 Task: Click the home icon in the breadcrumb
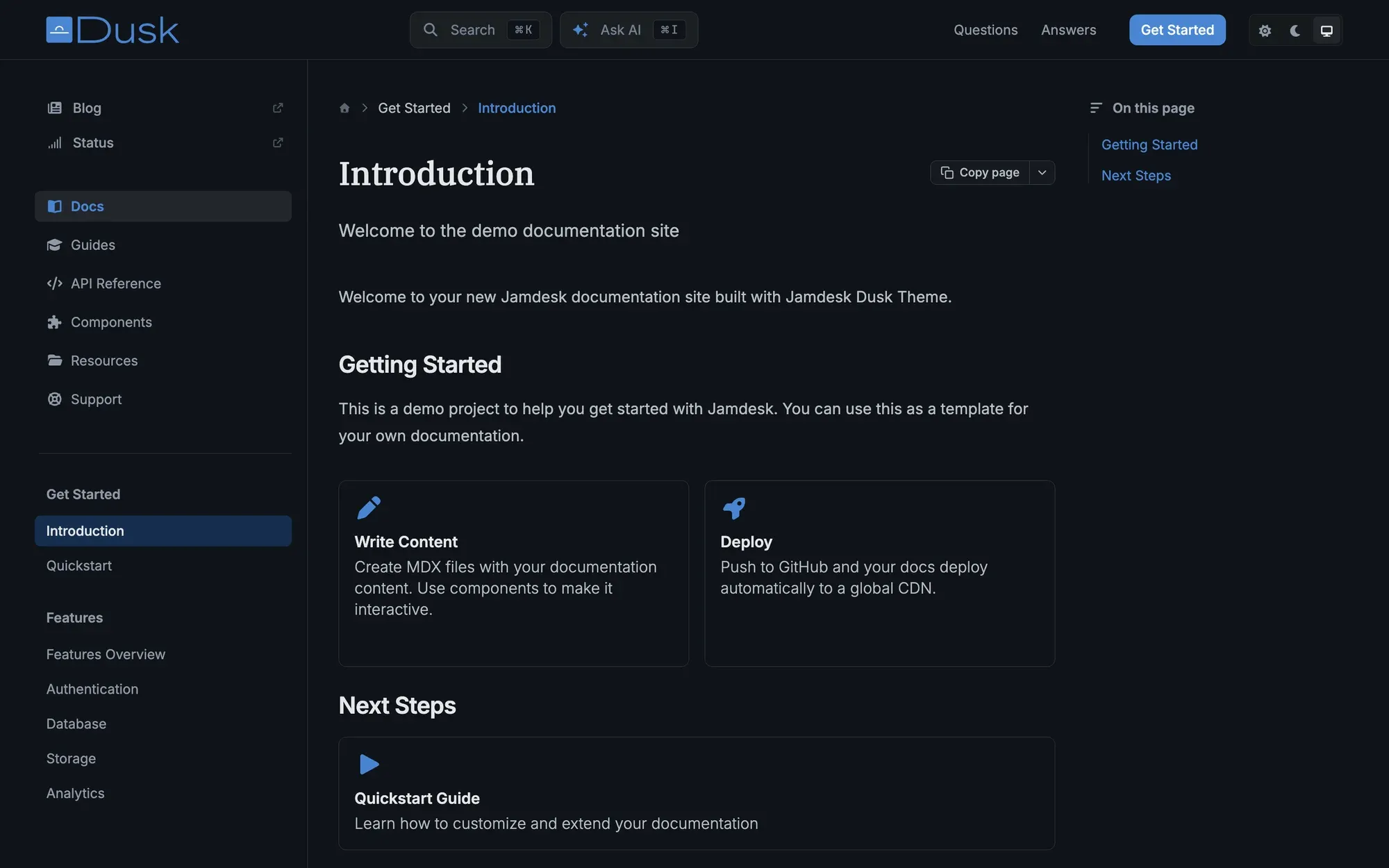[344, 108]
